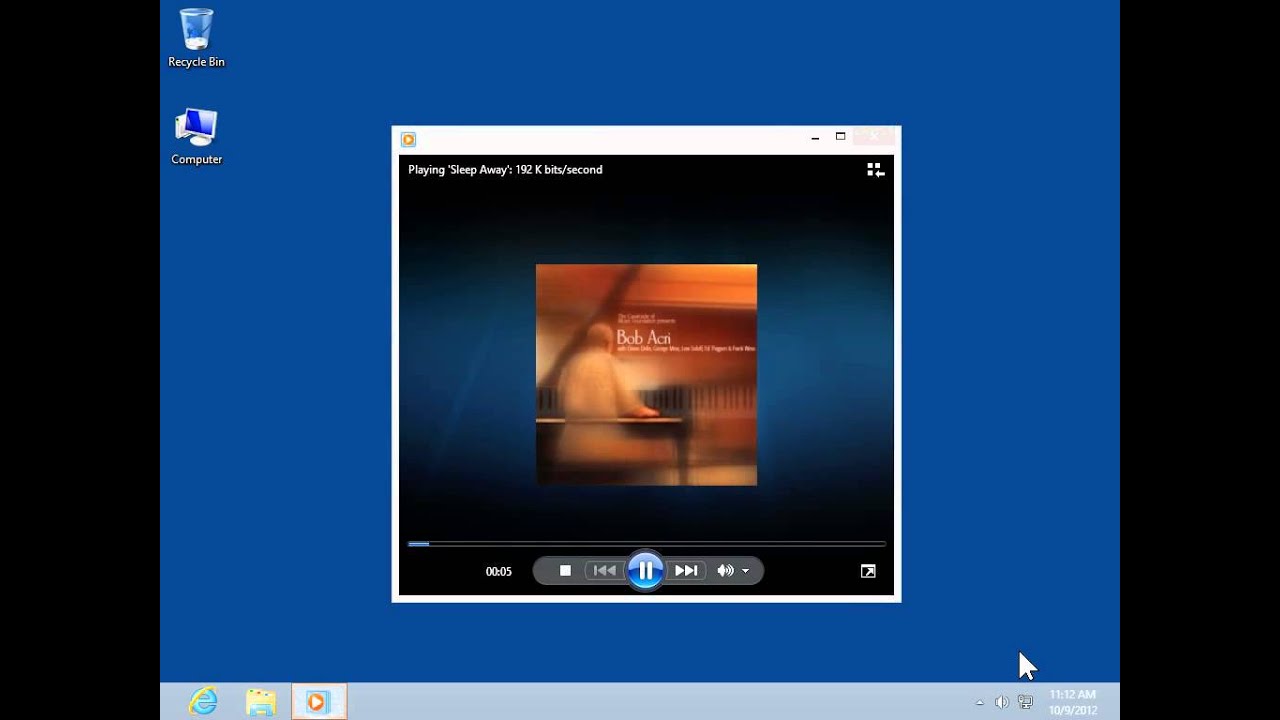The width and height of the screenshot is (1280, 720).
Task: Close the Media Player window
Action: pyautogui.click(x=874, y=137)
